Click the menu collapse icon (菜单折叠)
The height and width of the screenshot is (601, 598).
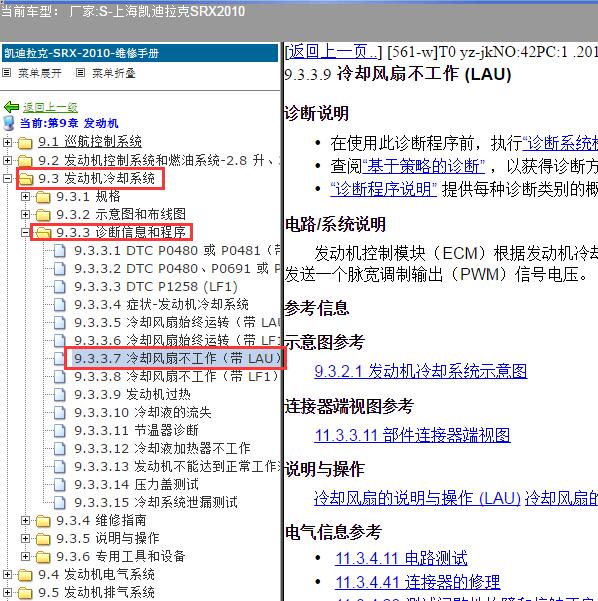tap(80, 72)
